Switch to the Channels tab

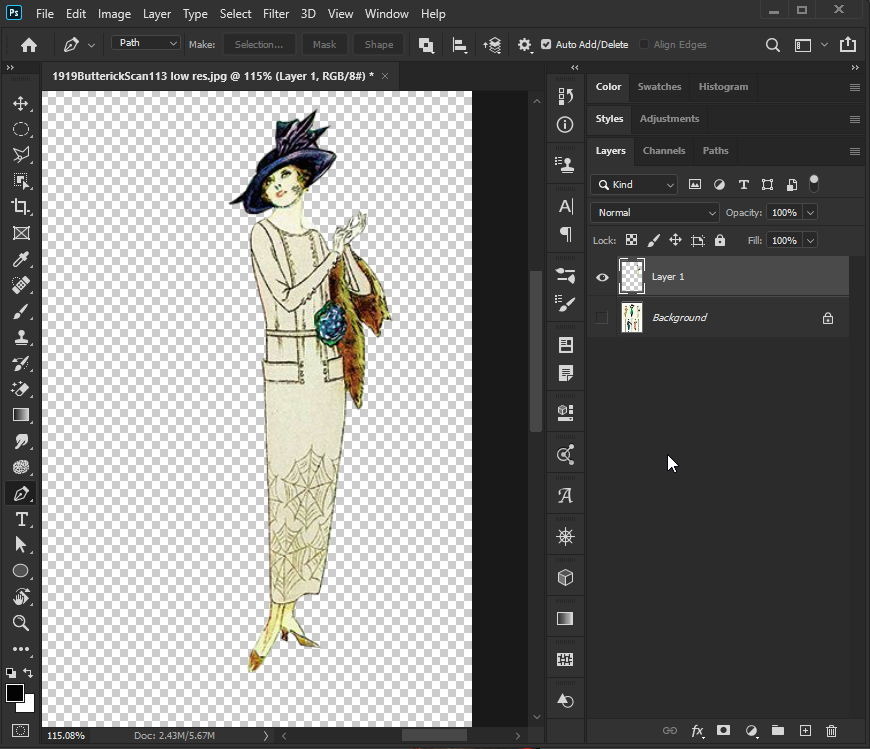point(664,151)
